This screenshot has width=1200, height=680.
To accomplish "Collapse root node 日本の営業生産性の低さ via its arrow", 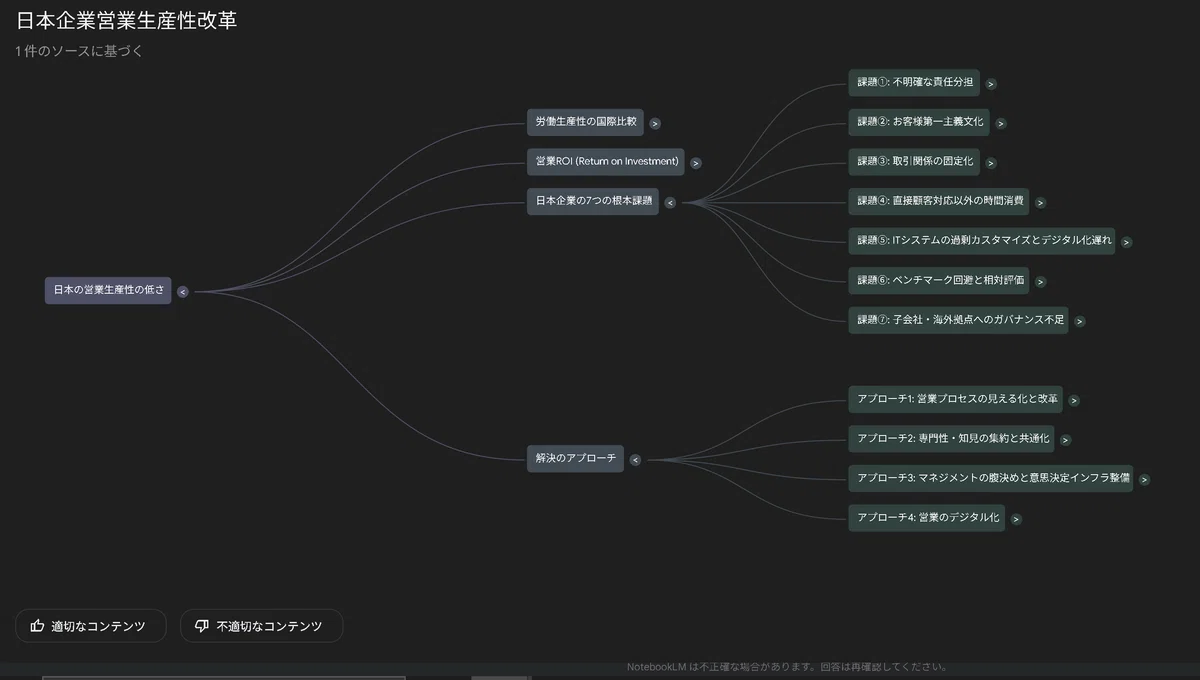I will point(183,292).
